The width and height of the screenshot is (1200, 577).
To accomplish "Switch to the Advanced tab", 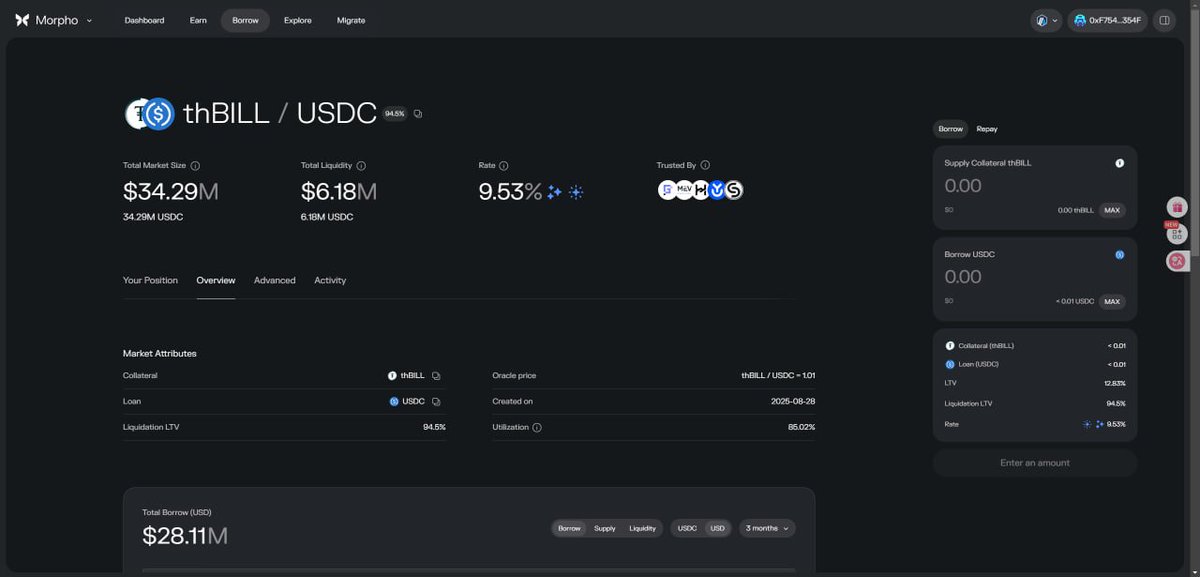I will (275, 280).
